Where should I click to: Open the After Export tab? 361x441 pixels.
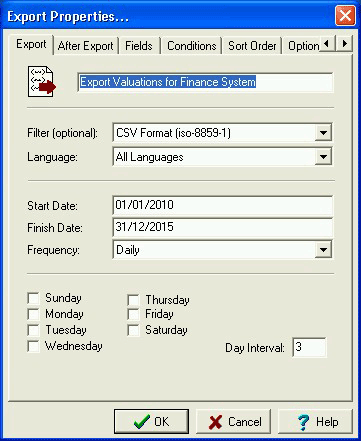(86, 46)
